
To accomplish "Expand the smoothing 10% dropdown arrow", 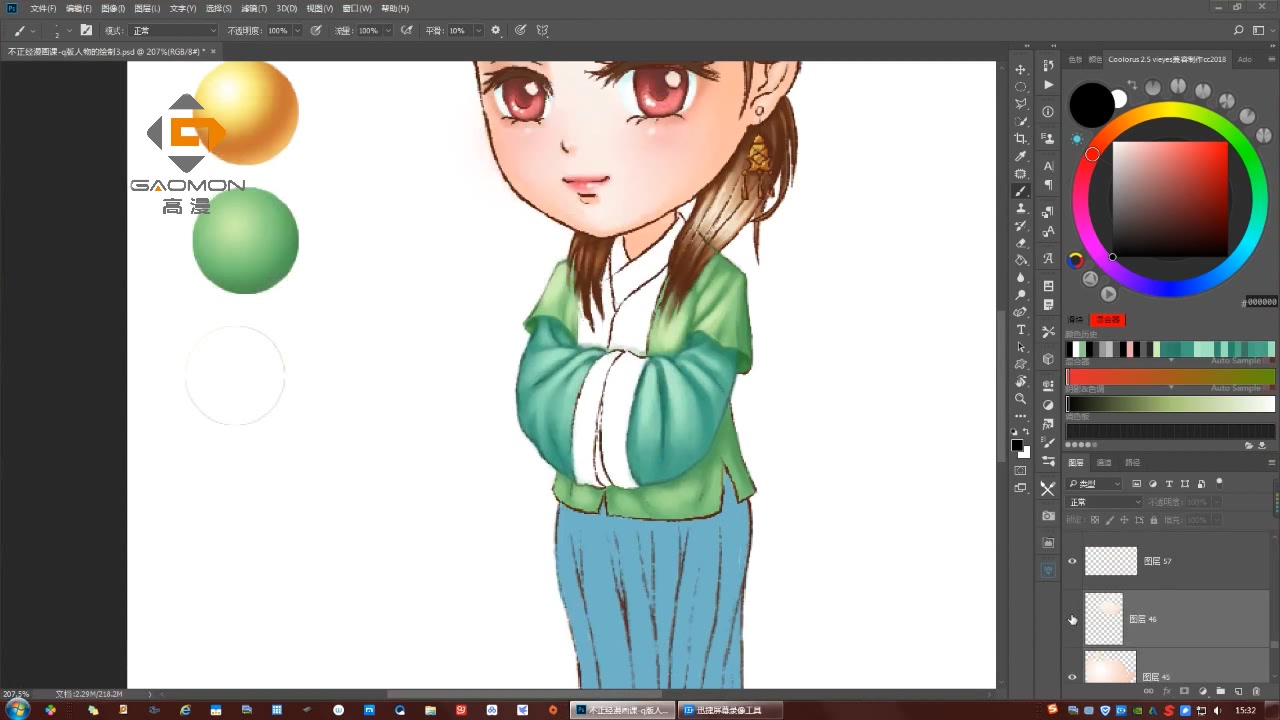I will coord(478,30).
